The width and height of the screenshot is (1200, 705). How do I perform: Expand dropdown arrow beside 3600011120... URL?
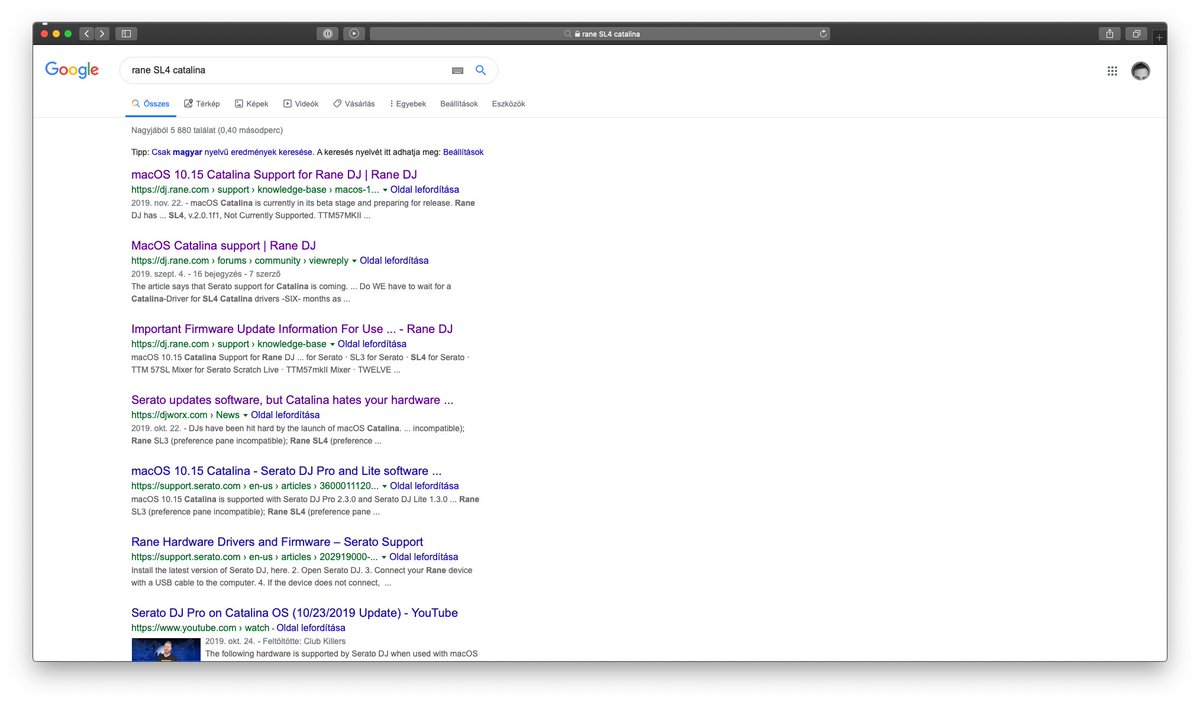pyautogui.click(x=384, y=486)
